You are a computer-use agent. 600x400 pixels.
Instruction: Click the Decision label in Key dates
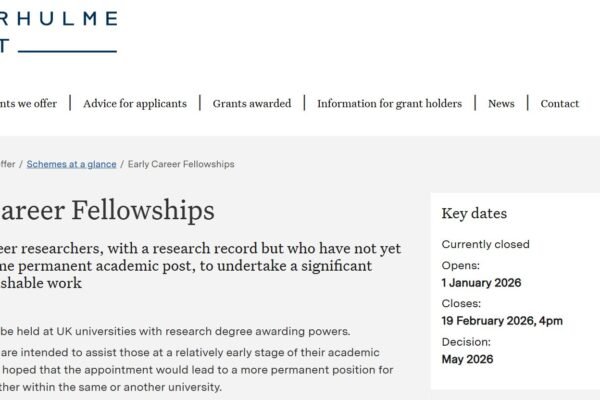click(465, 341)
